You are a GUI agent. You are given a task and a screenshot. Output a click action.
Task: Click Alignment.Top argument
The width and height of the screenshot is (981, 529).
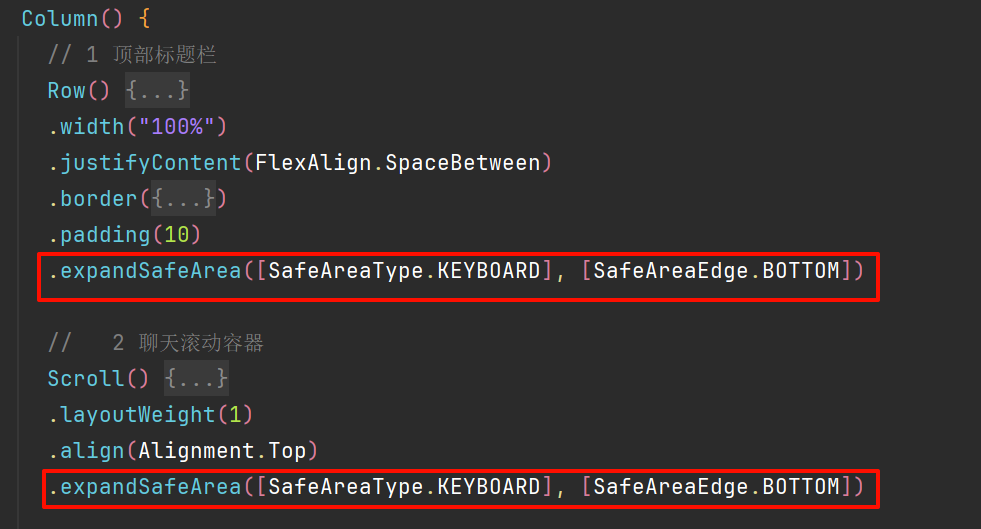[x=222, y=451]
